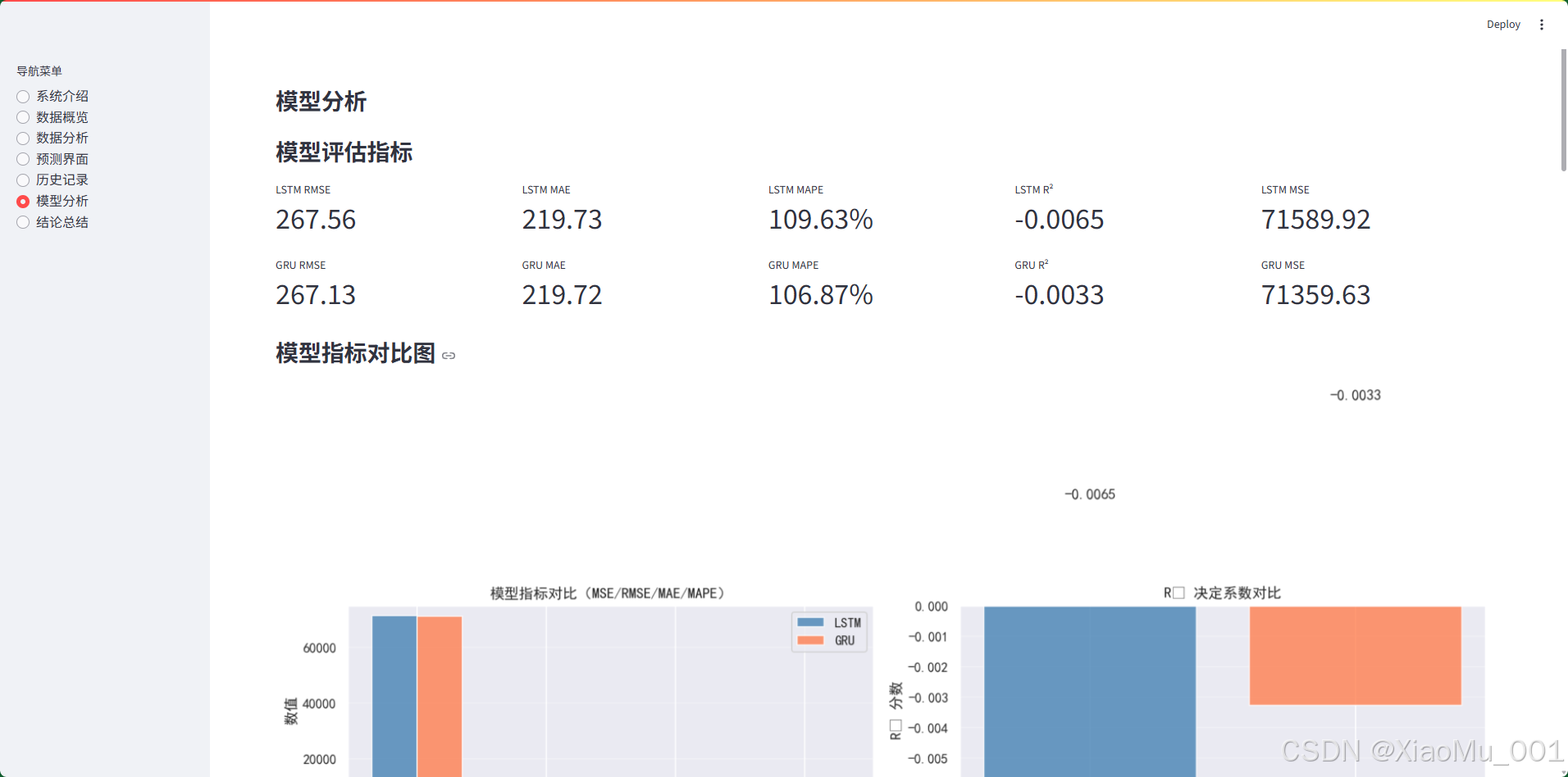This screenshot has height=777, width=1568.
Task: Click the LSTM MAPE value 109.63%
Action: pyautogui.click(x=821, y=220)
